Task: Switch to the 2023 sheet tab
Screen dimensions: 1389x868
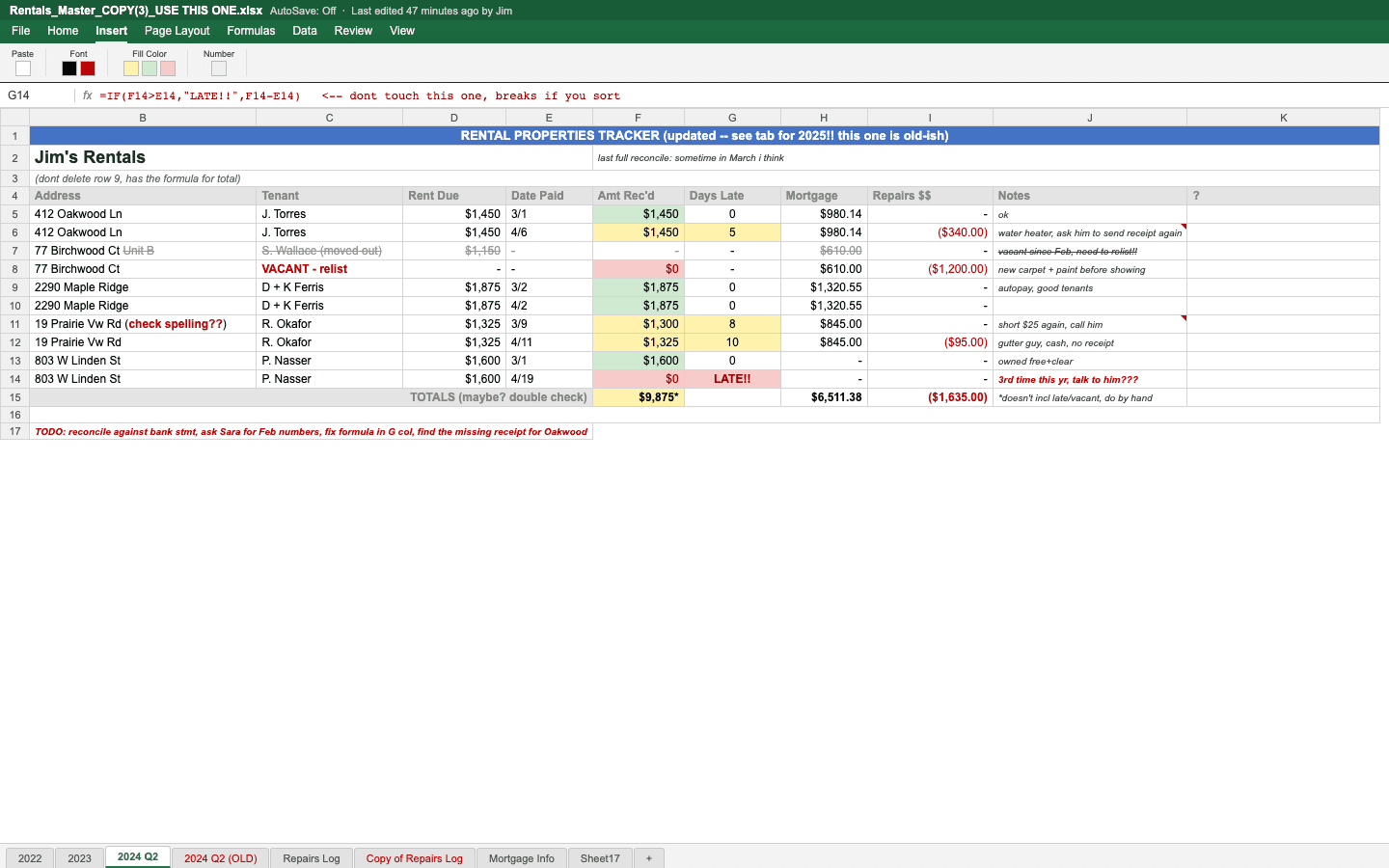Action: click(x=80, y=858)
